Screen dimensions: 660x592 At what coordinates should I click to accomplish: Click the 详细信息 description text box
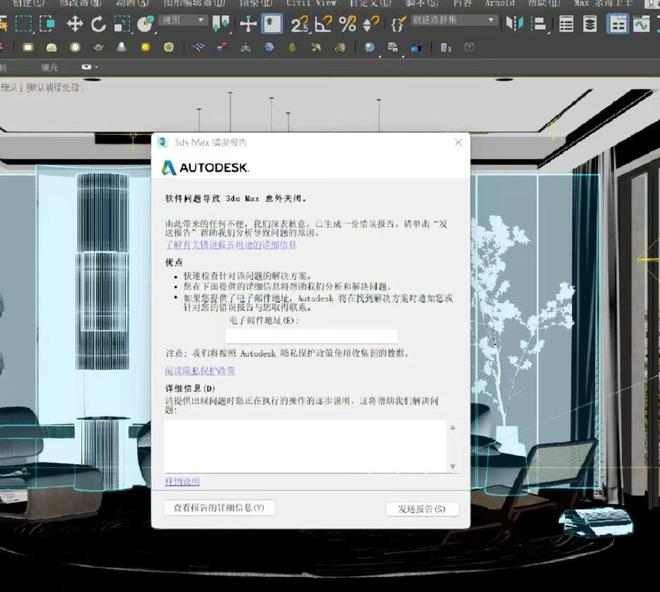306,446
